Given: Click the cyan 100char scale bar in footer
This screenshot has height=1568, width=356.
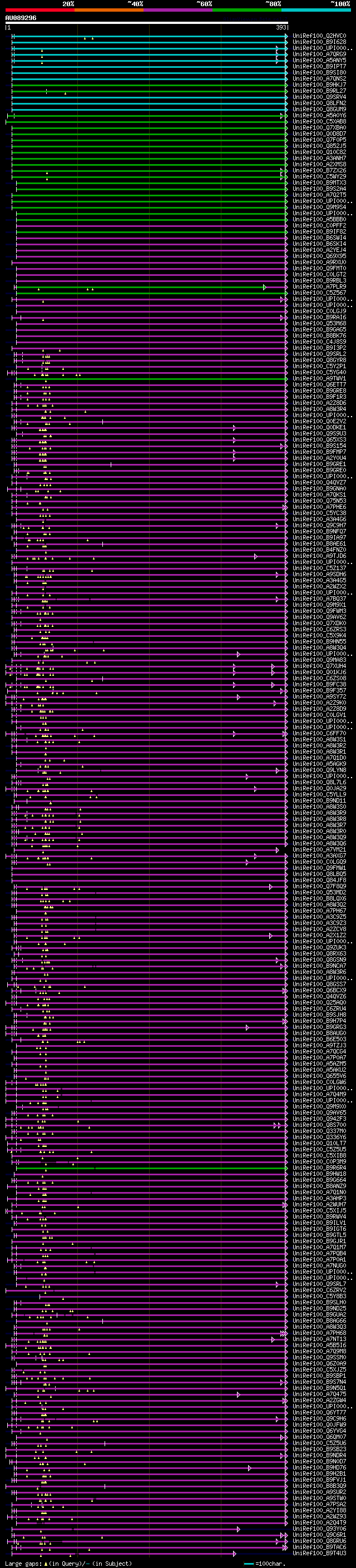Looking at the screenshot, I should pos(249,1563).
